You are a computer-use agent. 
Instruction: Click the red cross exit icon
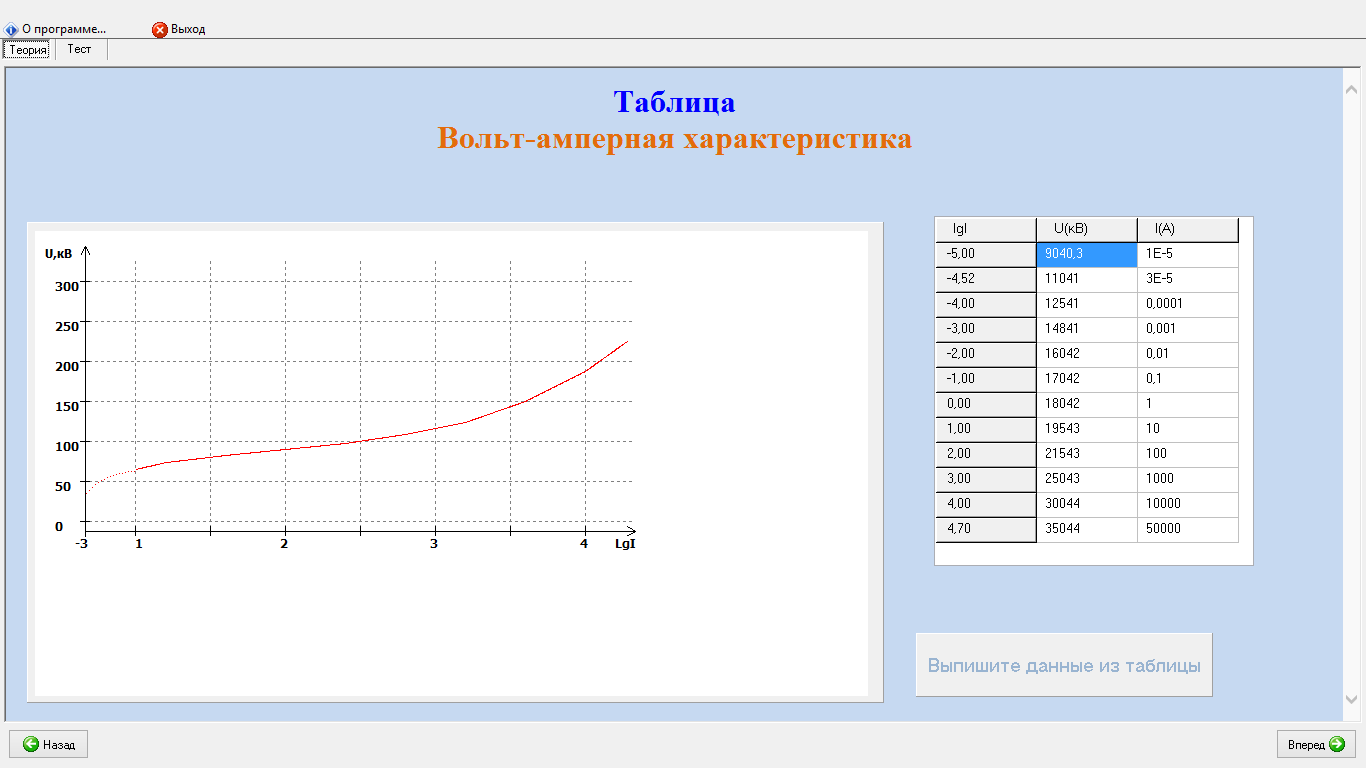[x=160, y=29]
